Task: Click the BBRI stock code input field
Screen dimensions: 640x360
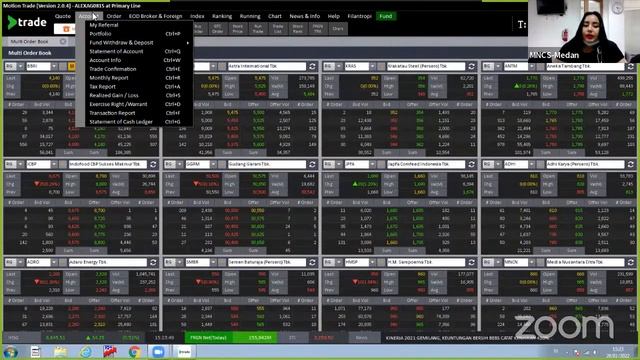Action: click(x=38, y=66)
